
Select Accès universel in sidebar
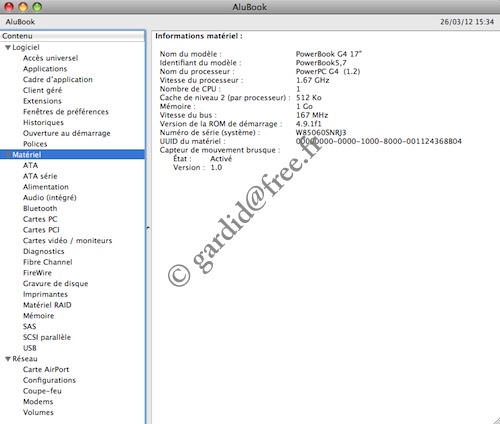pyautogui.click(x=50, y=58)
